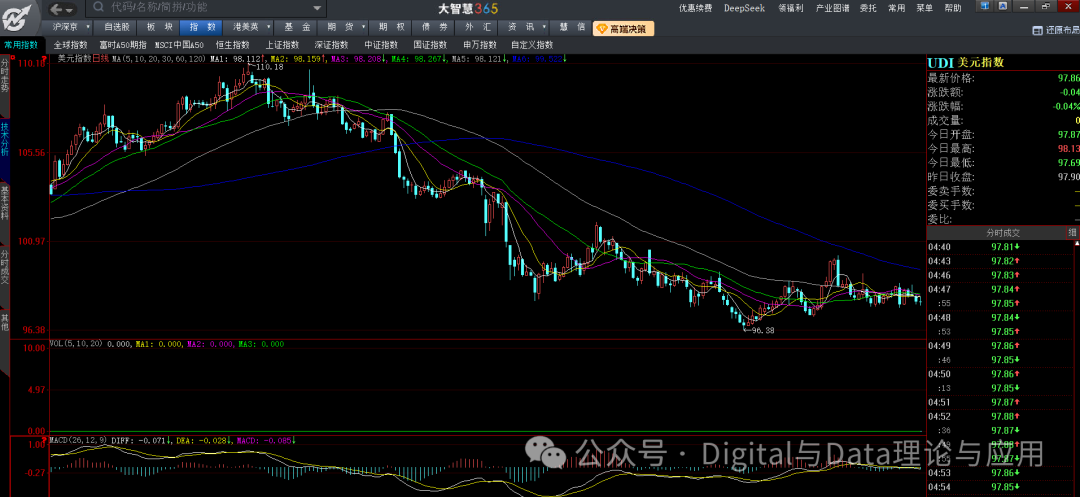Click the 今日最高 row in quote panel
The width and height of the screenshot is (1080, 497).
[1004, 149]
